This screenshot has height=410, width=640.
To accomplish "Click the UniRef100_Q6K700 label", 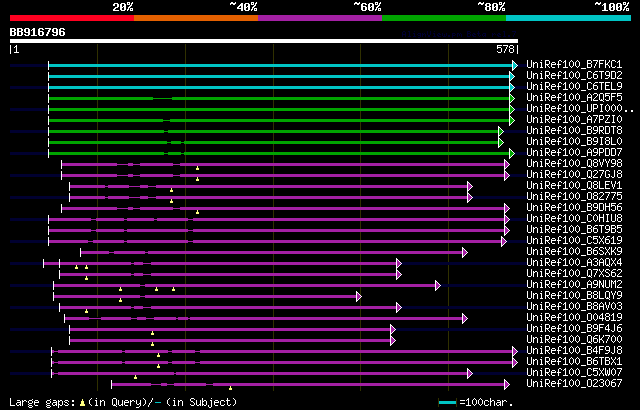I will point(574,340).
